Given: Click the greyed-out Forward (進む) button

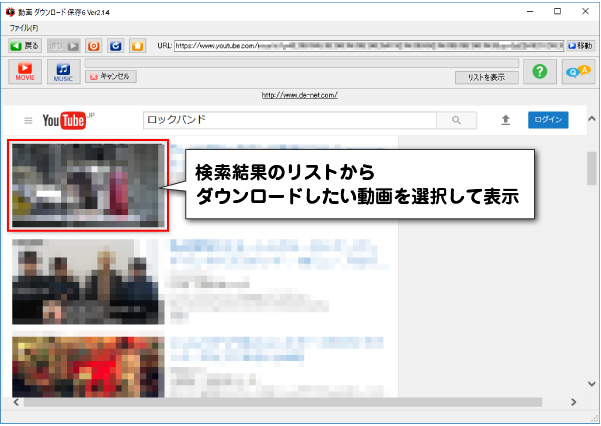Looking at the screenshot, I should click(63, 46).
